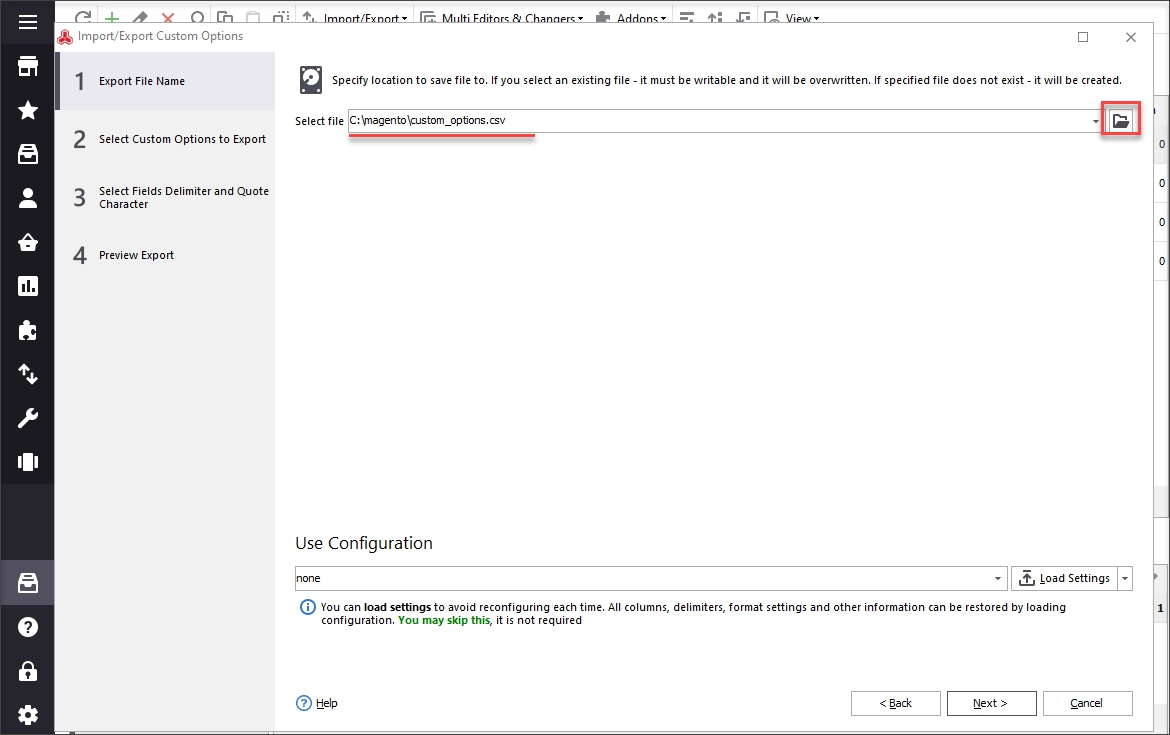Maximize the Import/Export Custom Options dialog
Image resolution: width=1170 pixels, height=735 pixels.
pos(1083,37)
